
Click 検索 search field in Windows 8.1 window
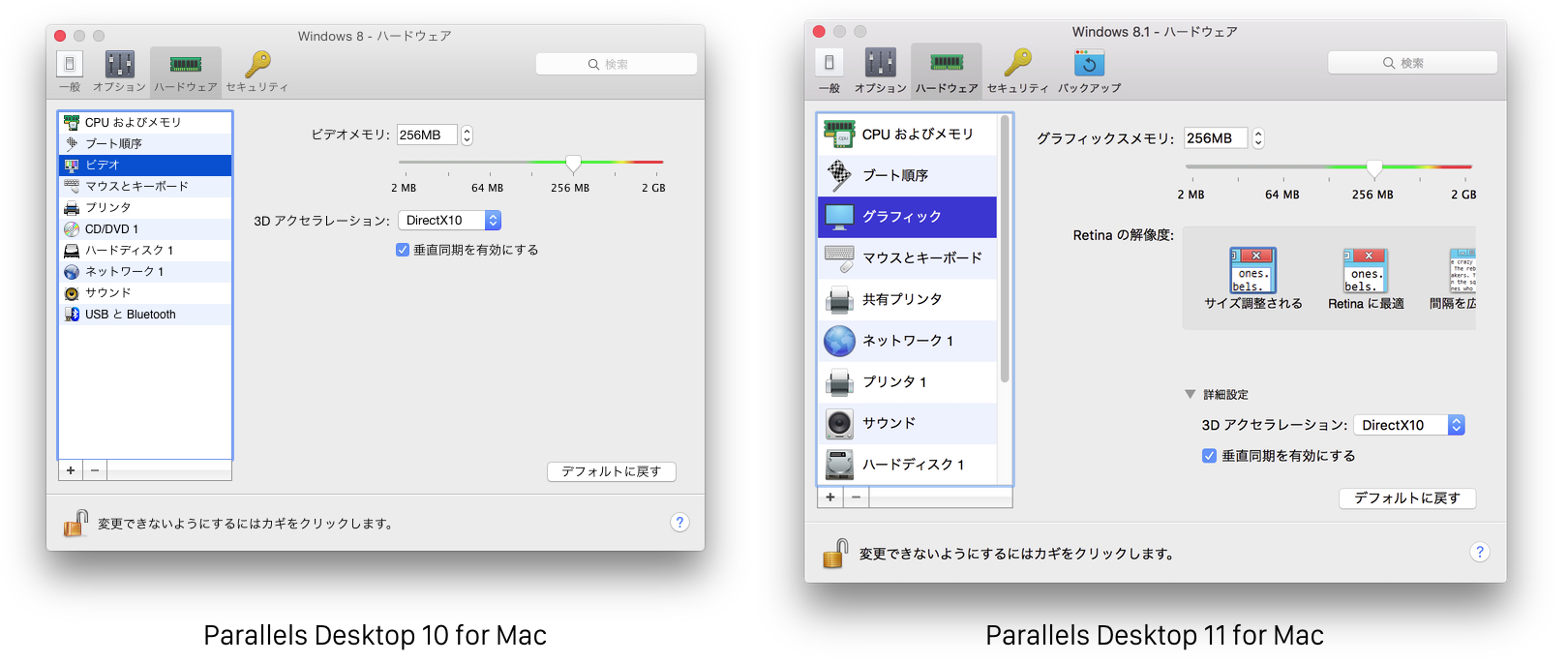coord(1412,63)
